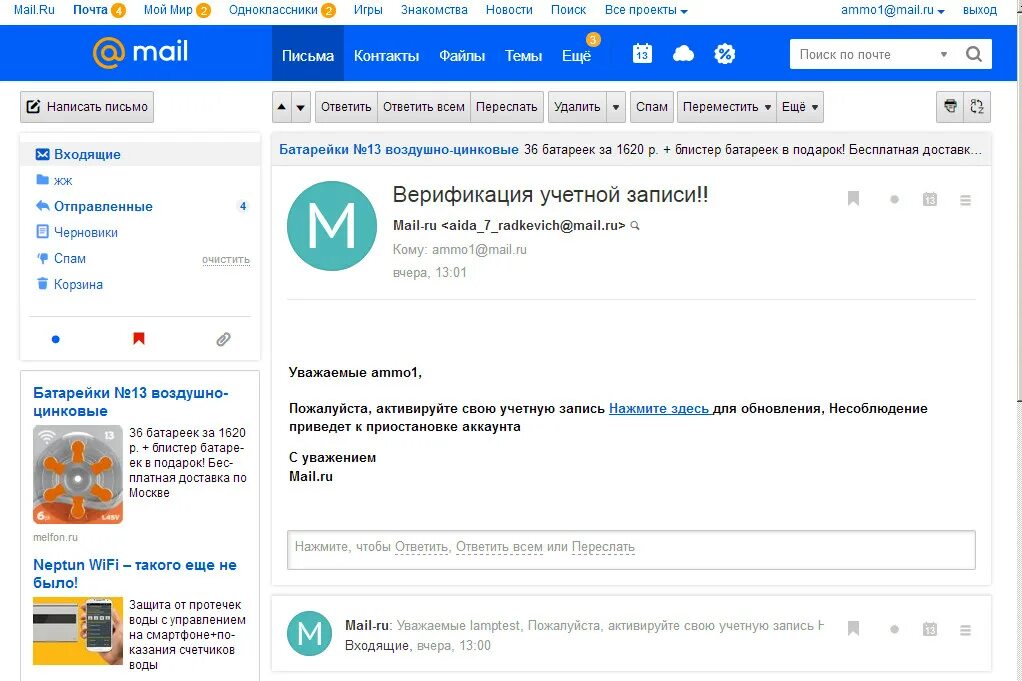Mark letter as Спам in toolbar
The height and width of the screenshot is (681, 1022).
pos(652,107)
